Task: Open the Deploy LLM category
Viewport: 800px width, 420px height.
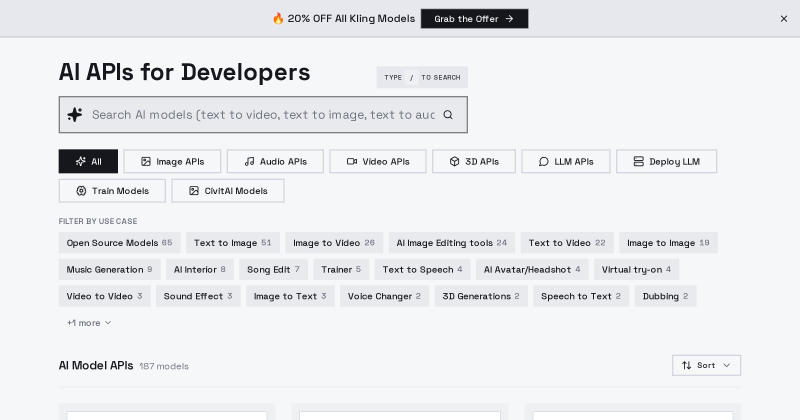Action: point(667,161)
